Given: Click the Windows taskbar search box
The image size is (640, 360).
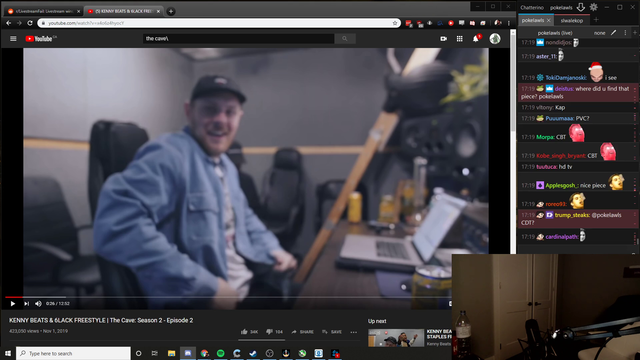Looking at the screenshot, I should click(73, 353).
